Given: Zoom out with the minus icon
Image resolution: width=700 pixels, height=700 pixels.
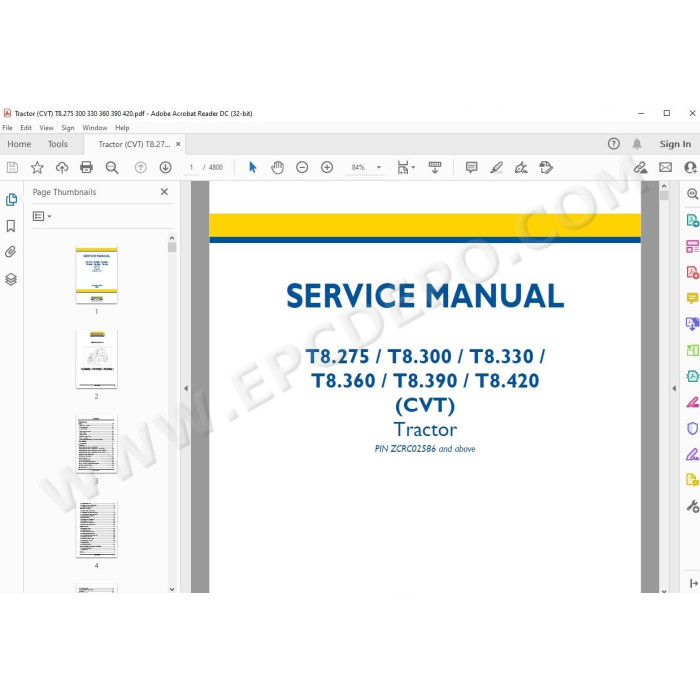Looking at the screenshot, I should pos(302,167).
